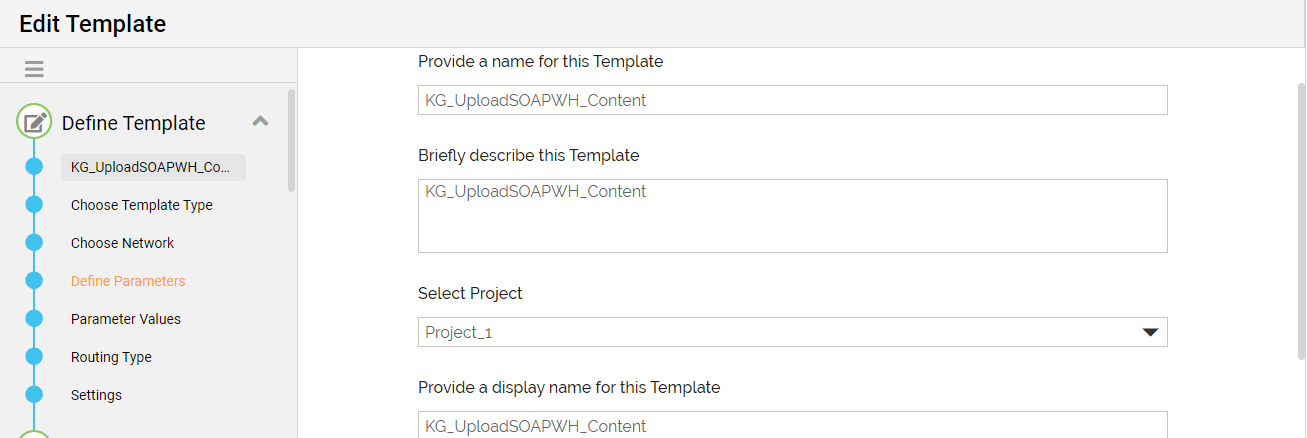Select the KG_UploadSOAPWH_Co... sidebar item
Screen dimensions: 1307x438
tap(153, 167)
